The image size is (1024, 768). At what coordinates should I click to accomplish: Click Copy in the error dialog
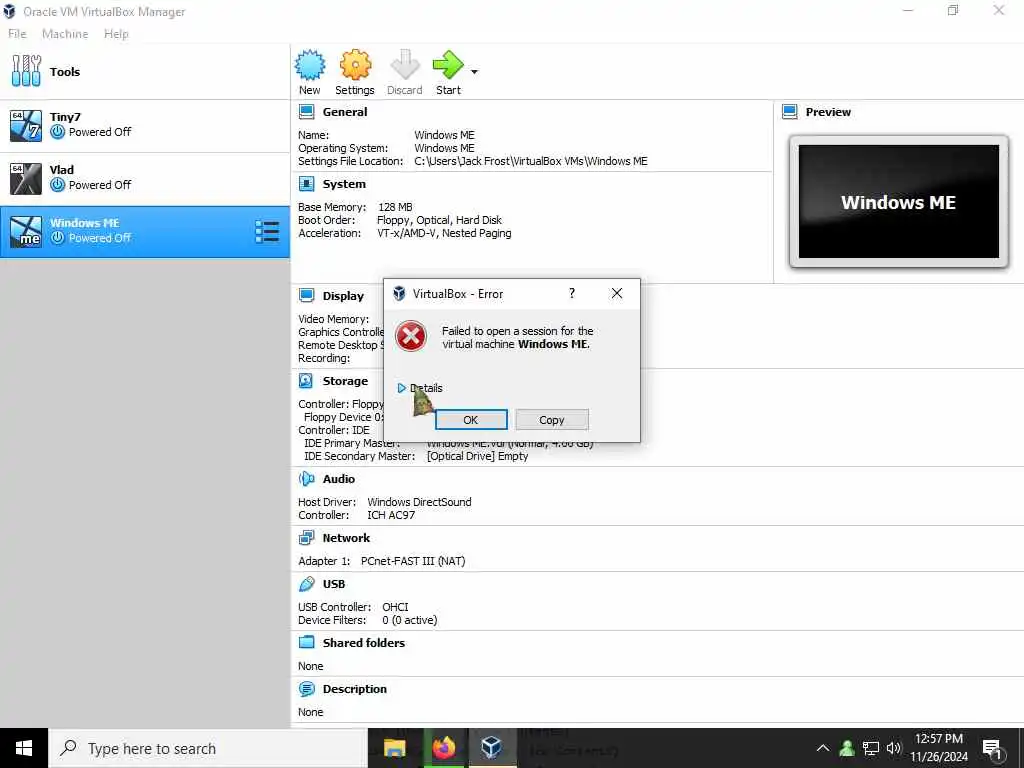[x=552, y=420]
